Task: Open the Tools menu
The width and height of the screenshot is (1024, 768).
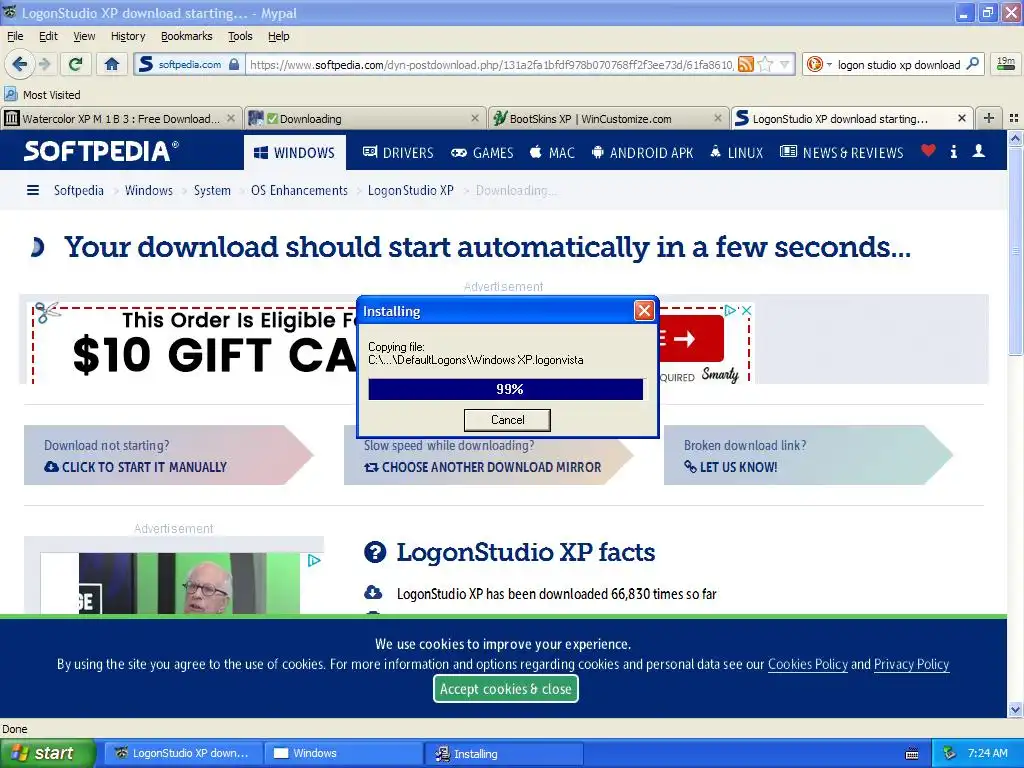Action: (x=240, y=36)
